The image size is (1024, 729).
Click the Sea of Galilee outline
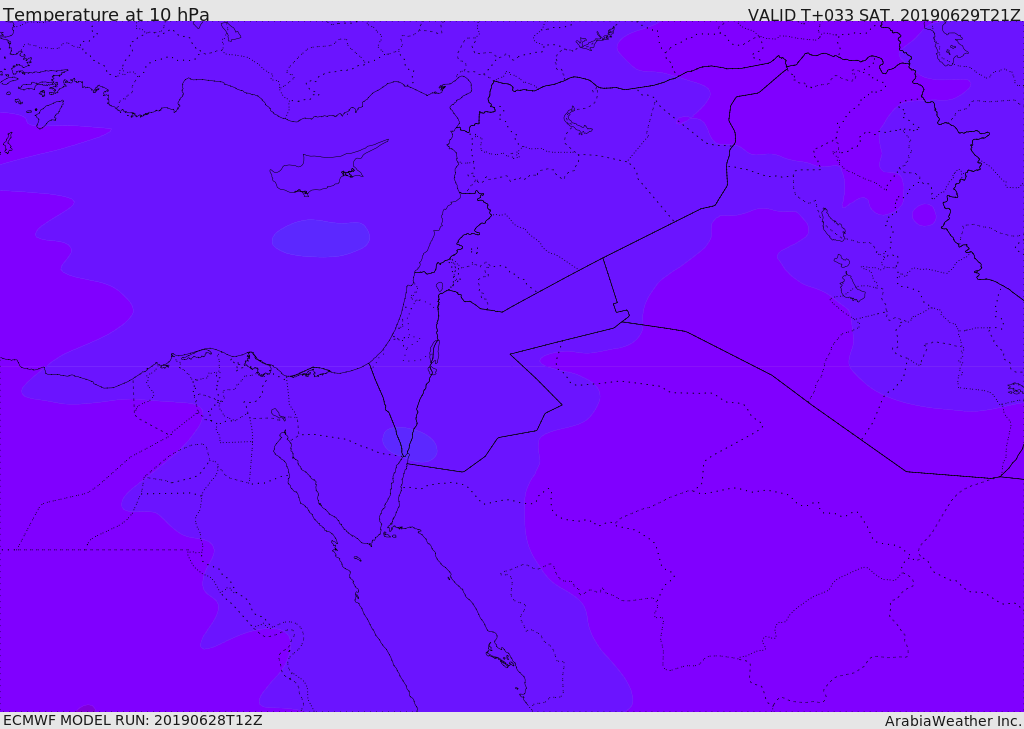439,287
